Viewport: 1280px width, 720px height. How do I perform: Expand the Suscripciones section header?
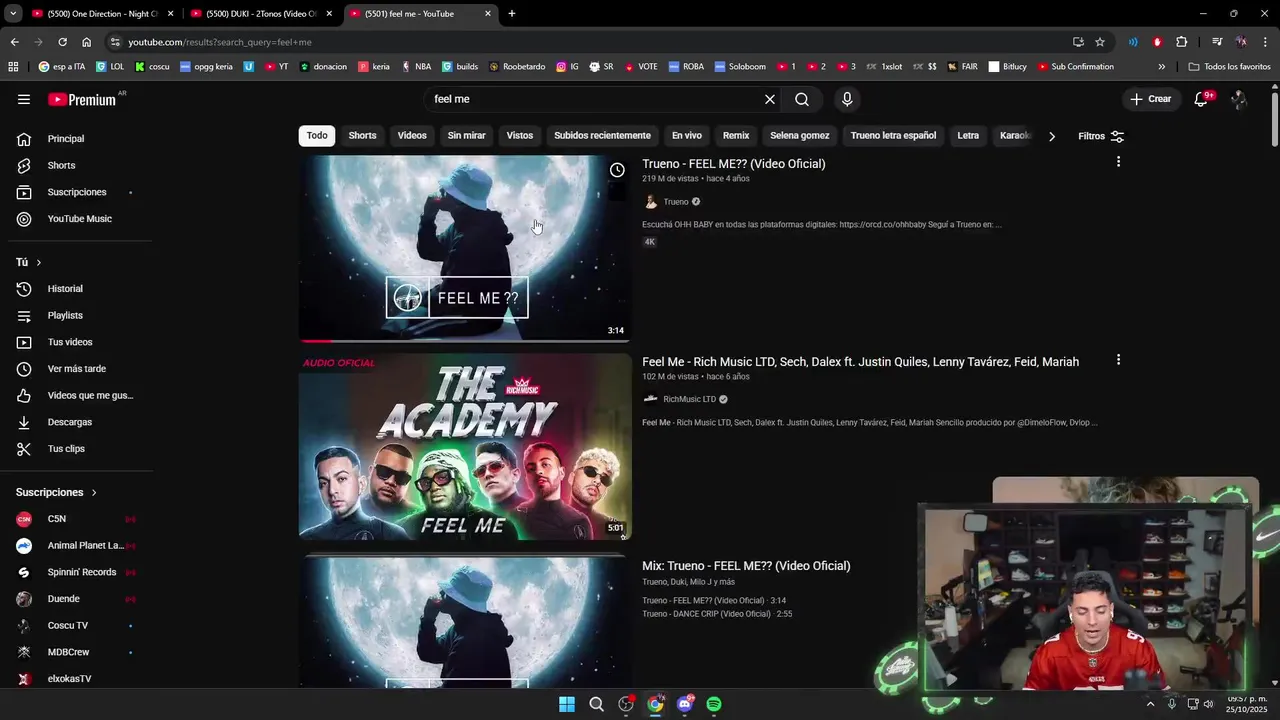click(57, 492)
